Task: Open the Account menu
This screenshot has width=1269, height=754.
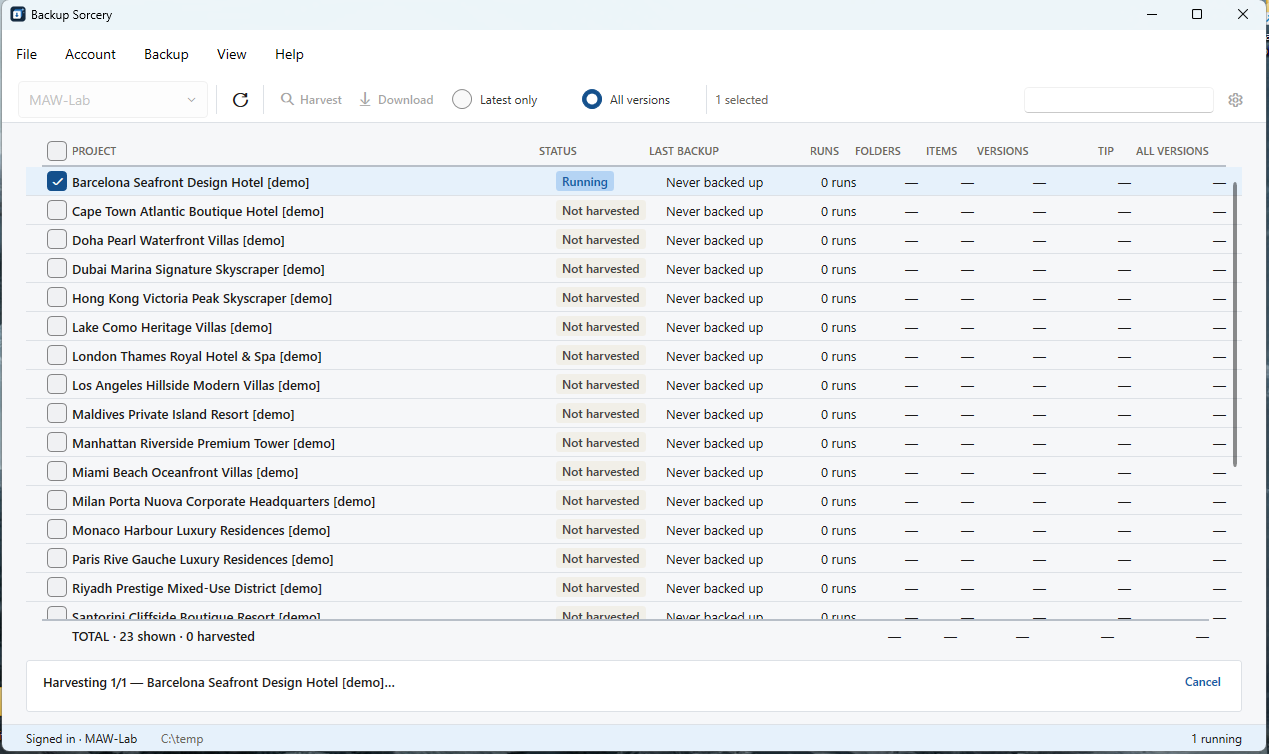Action: click(x=91, y=54)
